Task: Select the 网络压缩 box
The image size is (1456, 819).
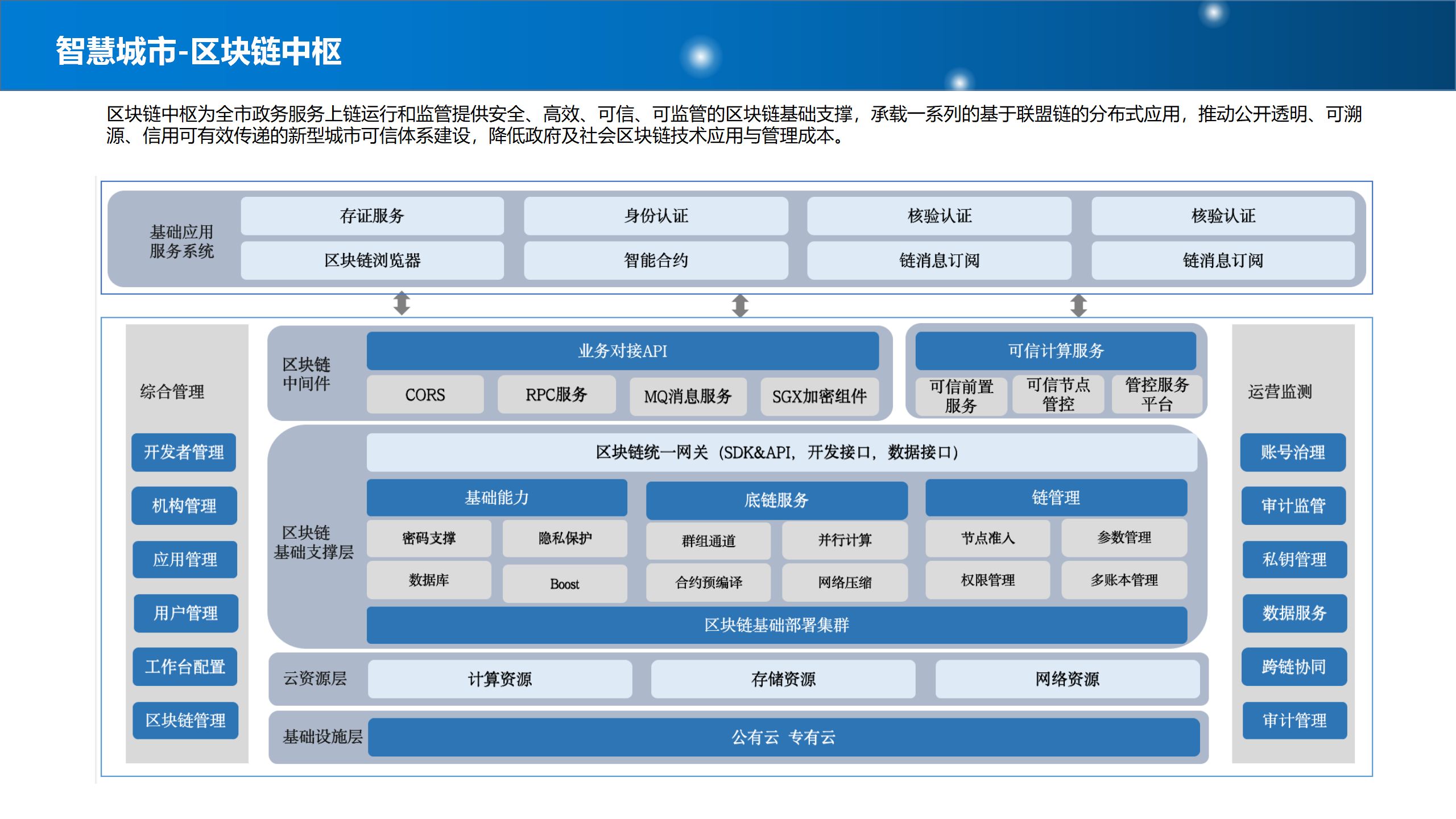Action: tap(845, 582)
